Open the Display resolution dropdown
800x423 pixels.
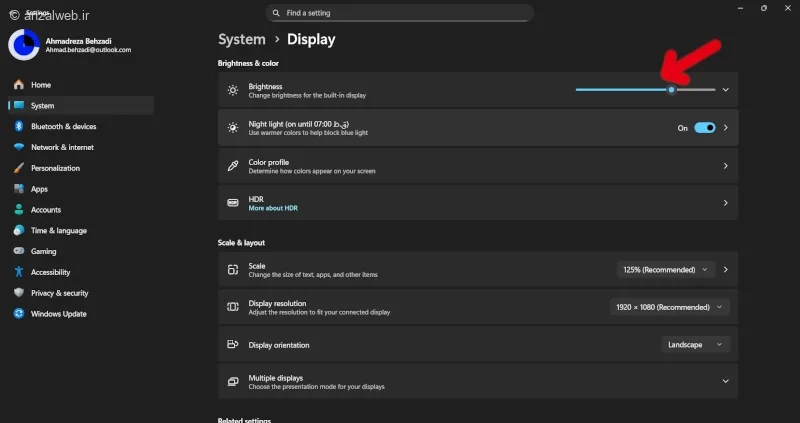click(669, 307)
